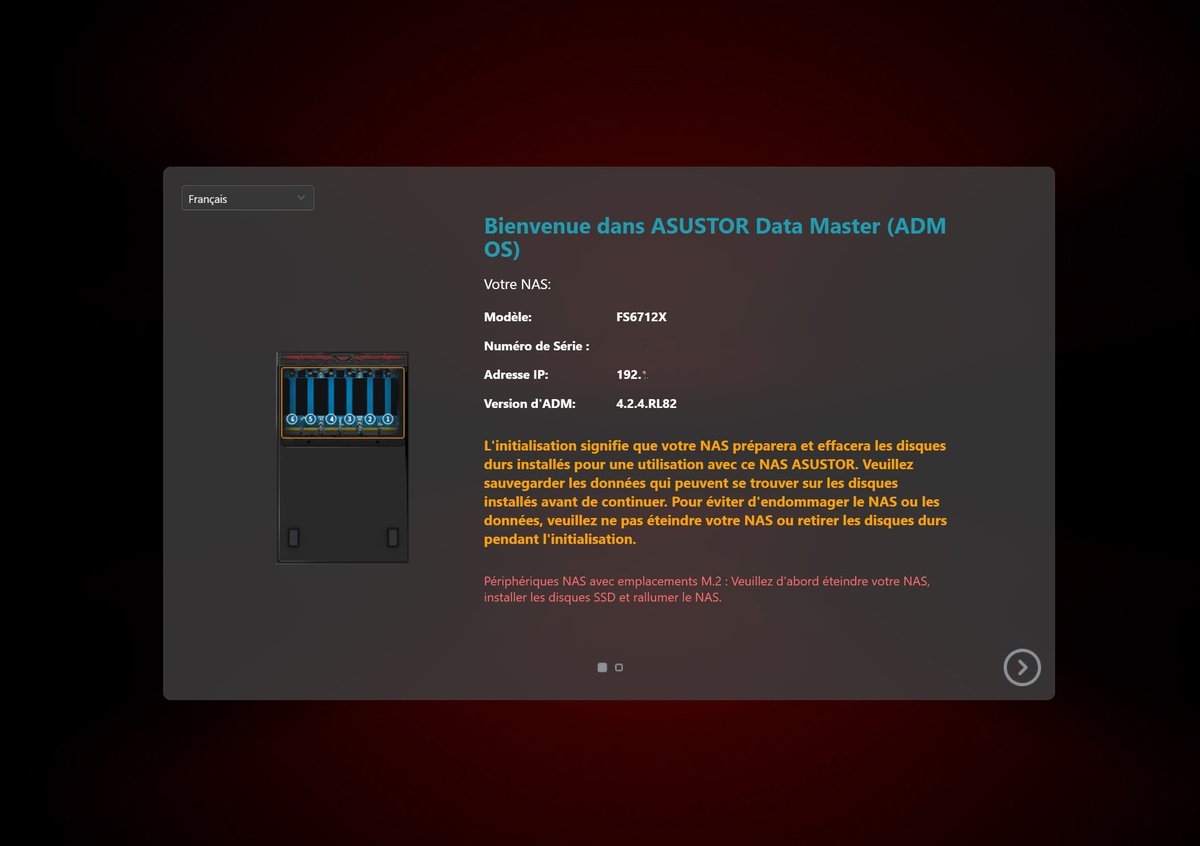The image size is (1200, 846).
Task: Select M.2 slot number 2 on the NAS diagram
Action: (369, 418)
